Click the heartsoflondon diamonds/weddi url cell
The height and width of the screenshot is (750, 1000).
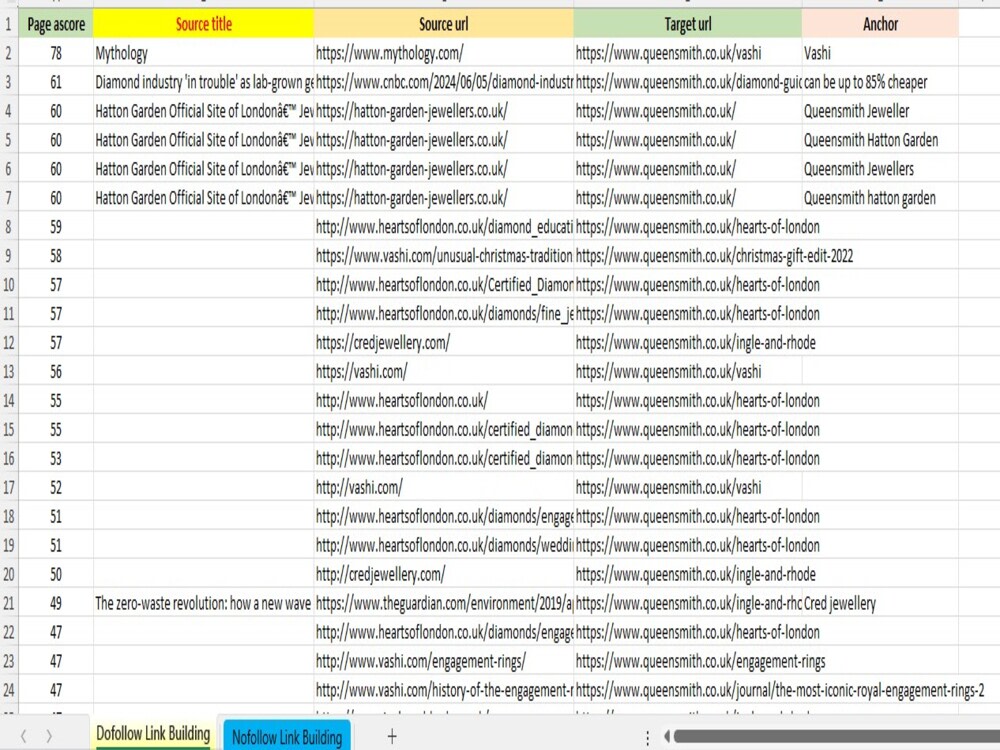click(x=443, y=545)
